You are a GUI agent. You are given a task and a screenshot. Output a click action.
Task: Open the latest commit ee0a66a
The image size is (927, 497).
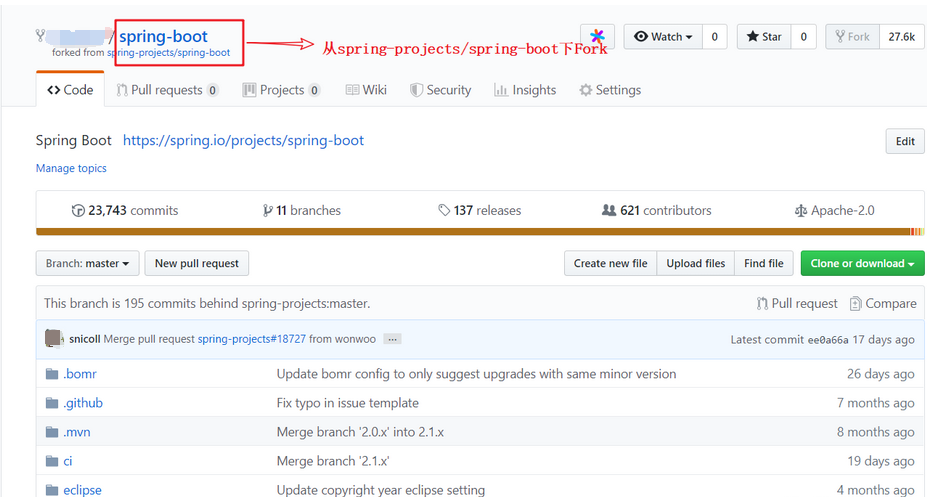pyautogui.click(x=828, y=340)
